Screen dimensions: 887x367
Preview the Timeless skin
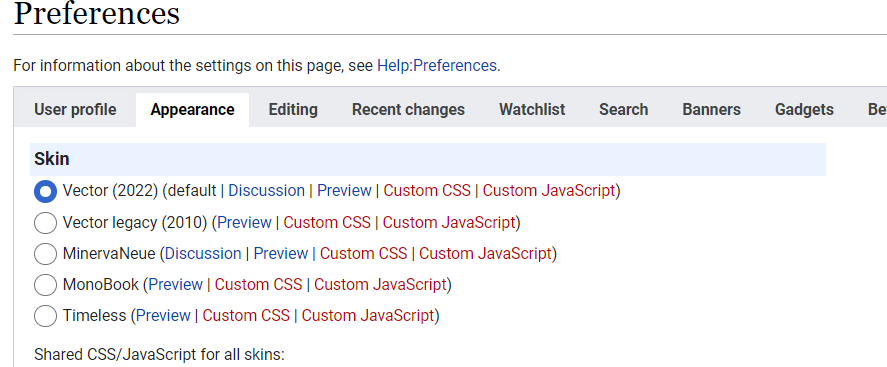pyautogui.click(x=163, y=316)
